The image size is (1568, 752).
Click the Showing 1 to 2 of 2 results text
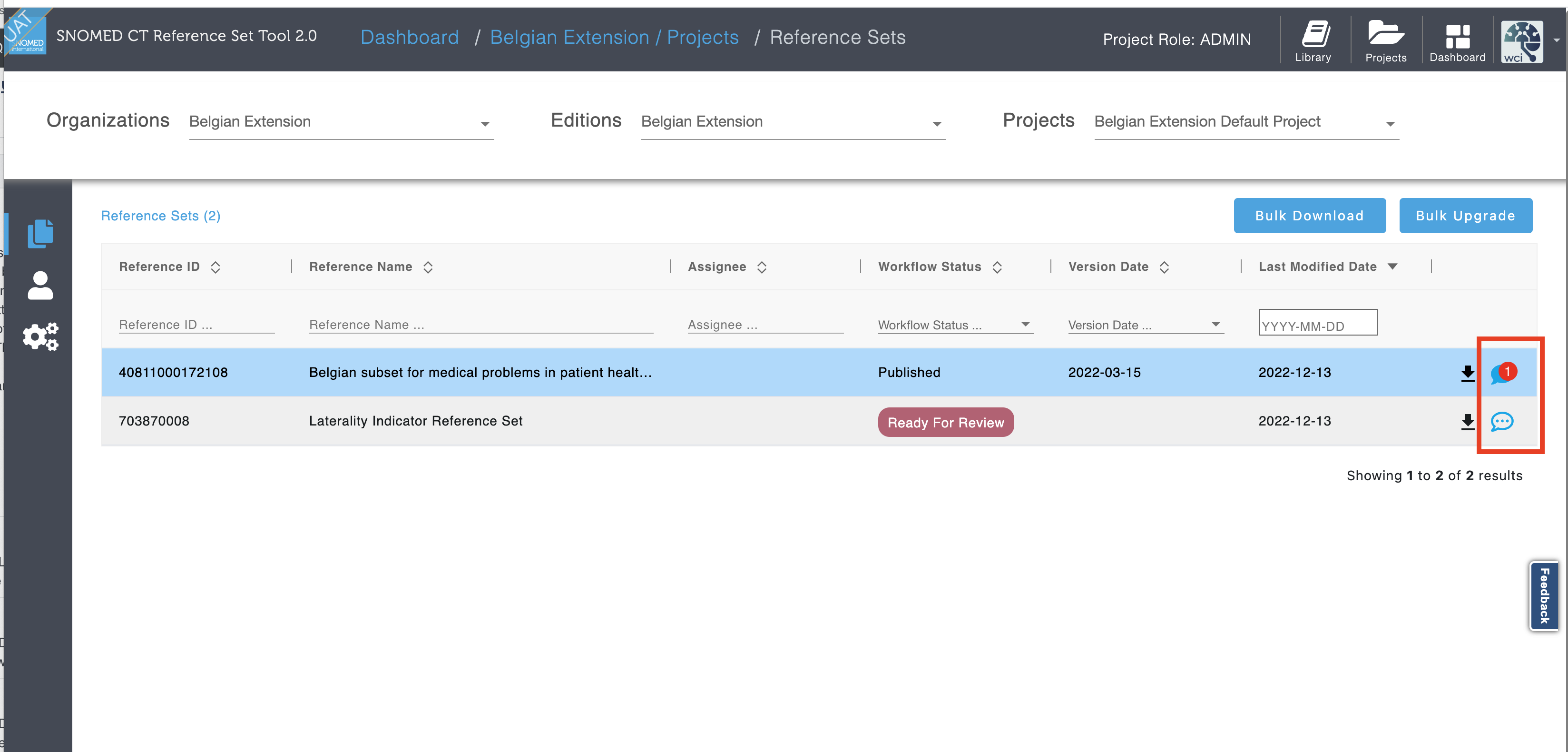[x=1434, y=475]
